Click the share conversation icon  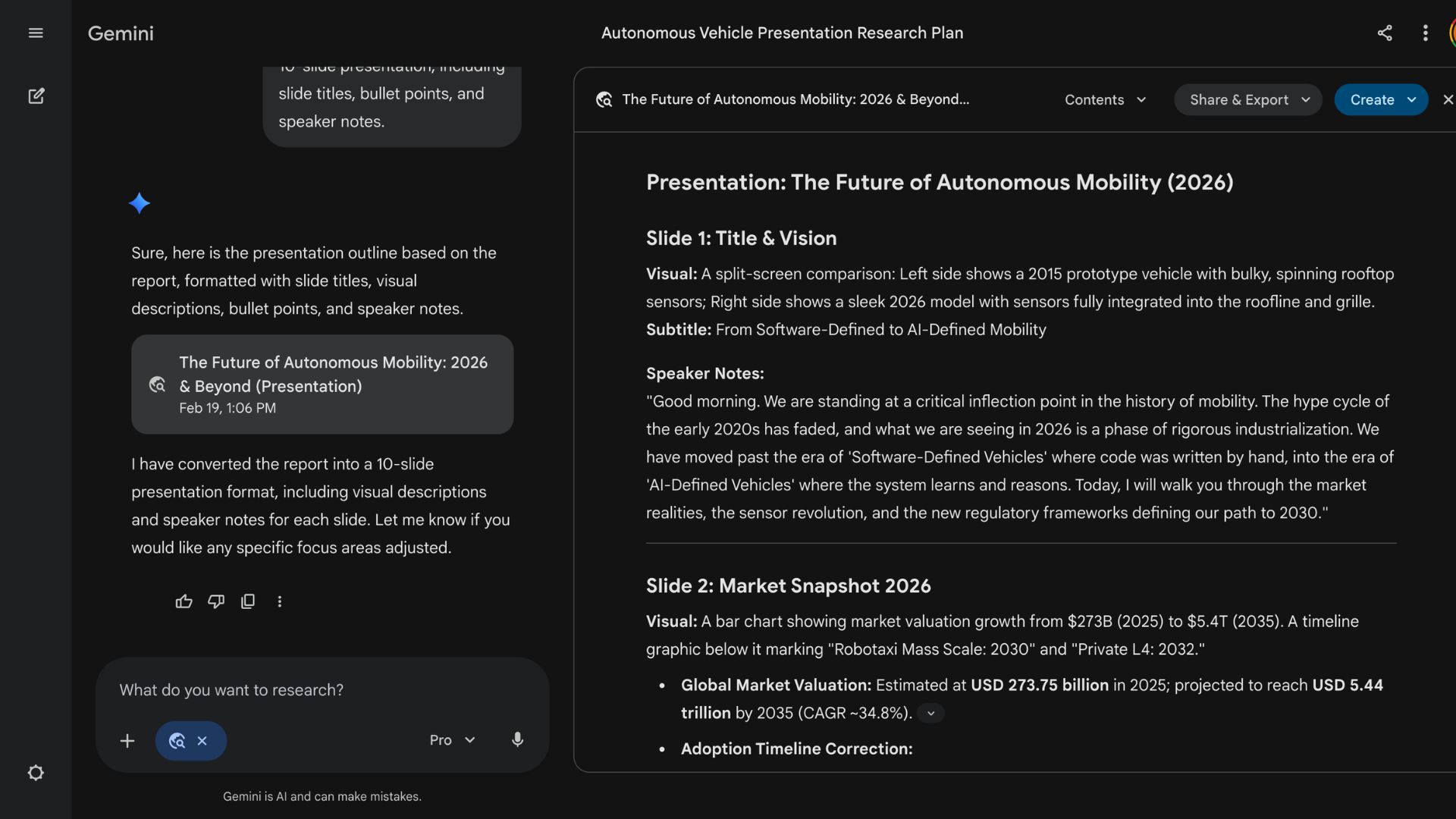pyautogui.click(x=1385, y=33)
